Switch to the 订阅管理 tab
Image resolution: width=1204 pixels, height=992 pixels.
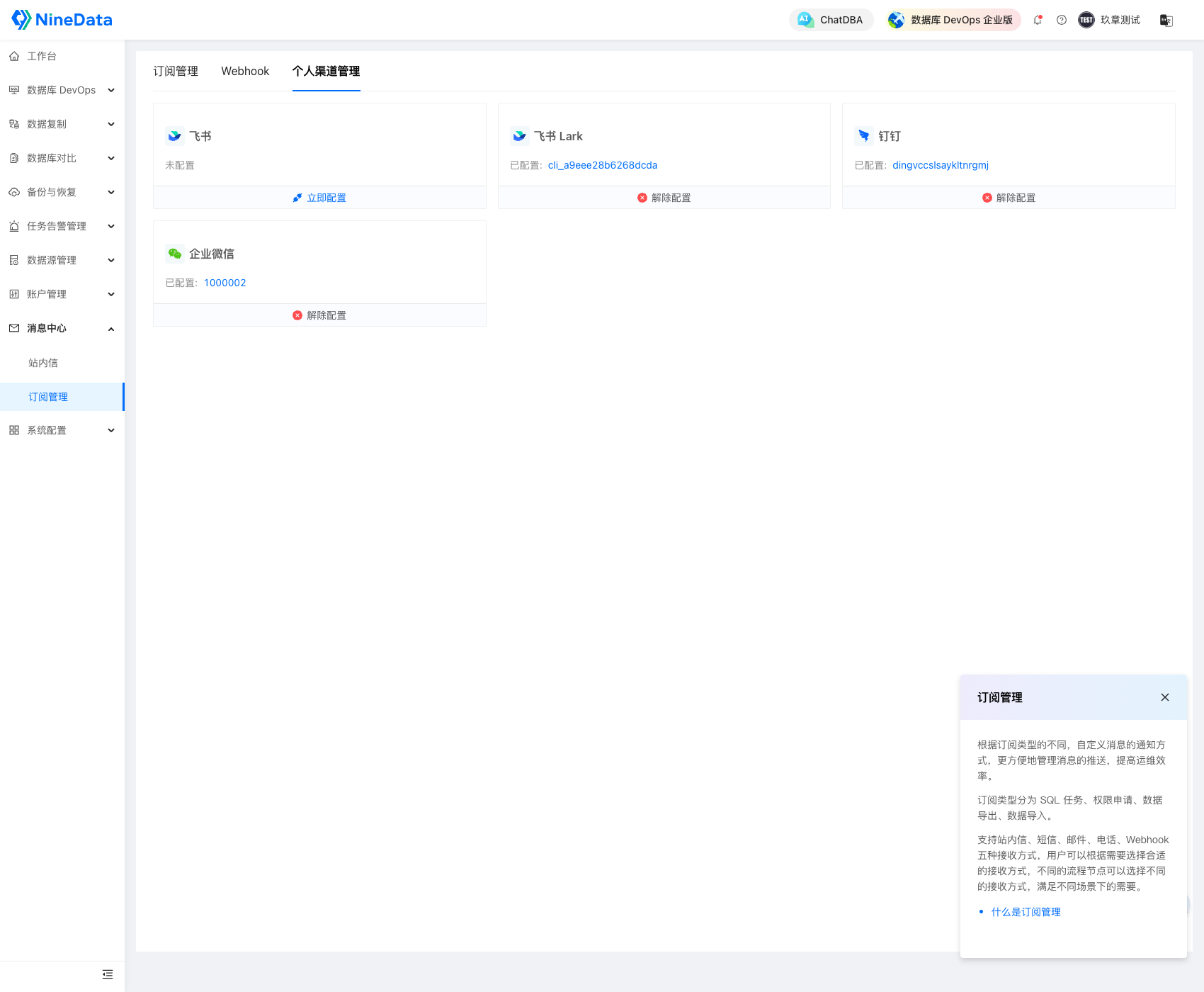(176, 71)
